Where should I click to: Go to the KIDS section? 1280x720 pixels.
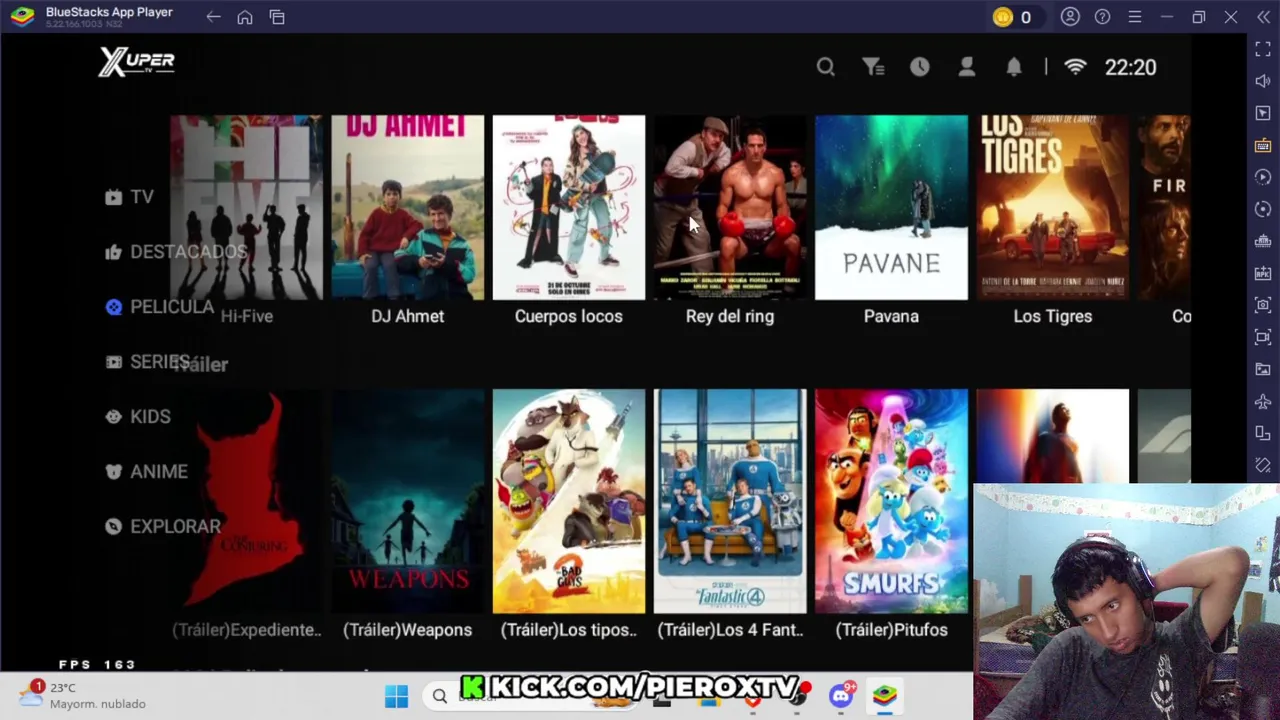click(x=138, y=417)
